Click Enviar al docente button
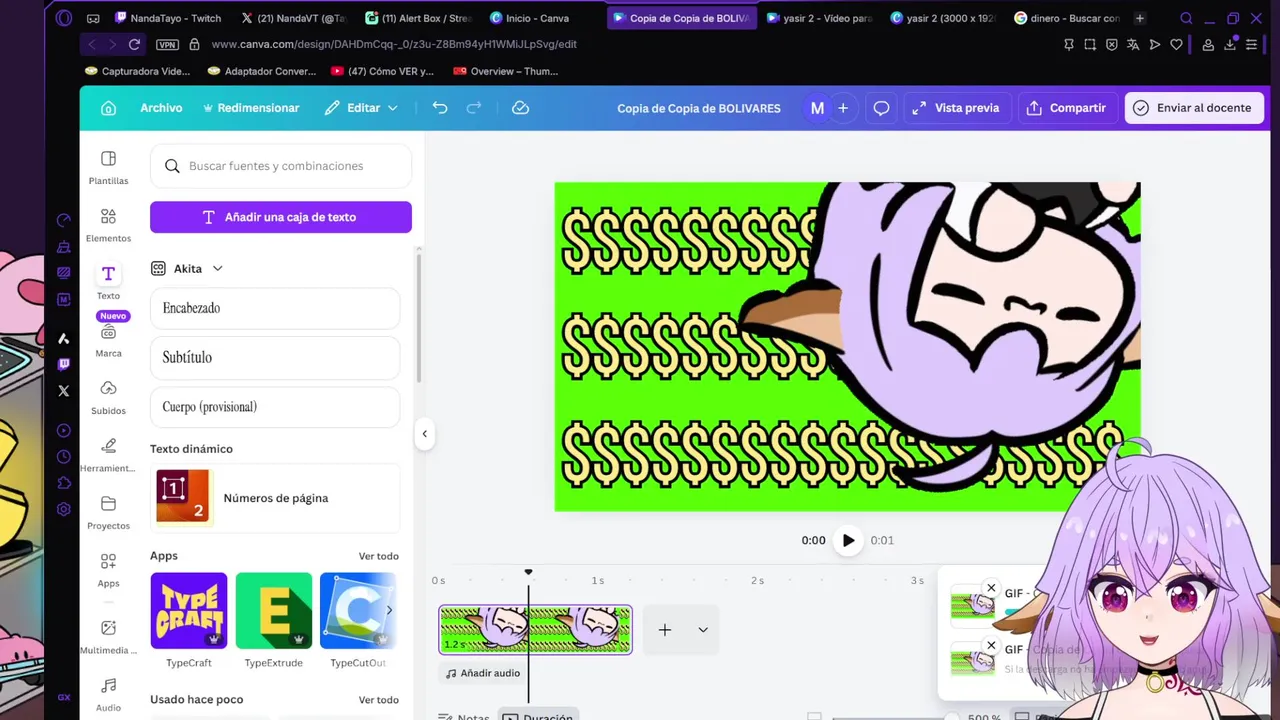The image size is (1280, 720). pyautogui.click(x=1192, y=108)
